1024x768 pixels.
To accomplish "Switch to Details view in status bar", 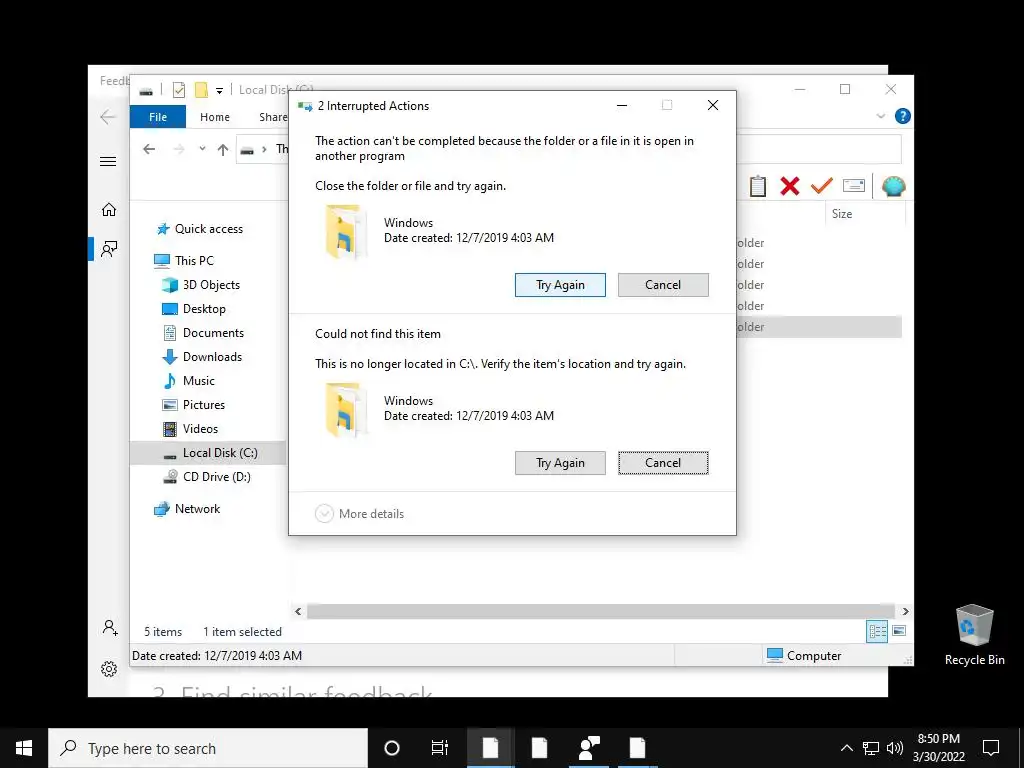I will coord(877,631).
